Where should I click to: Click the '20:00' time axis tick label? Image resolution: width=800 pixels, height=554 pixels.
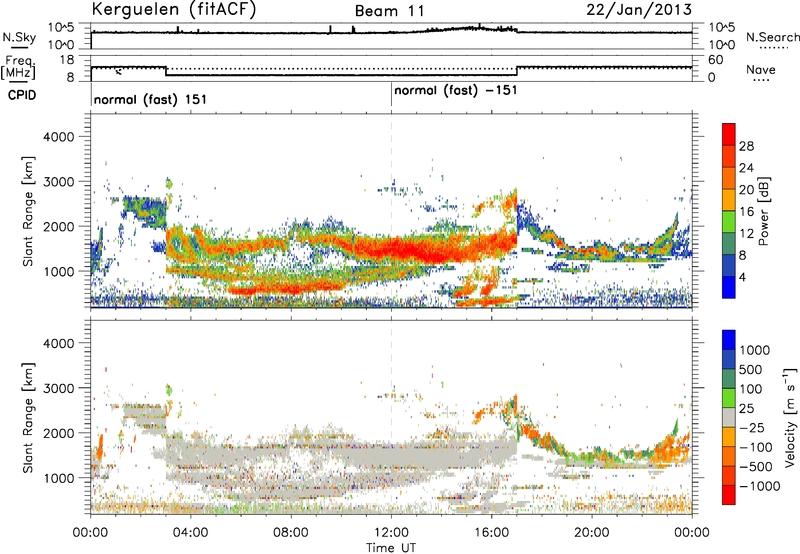(592, 533)
